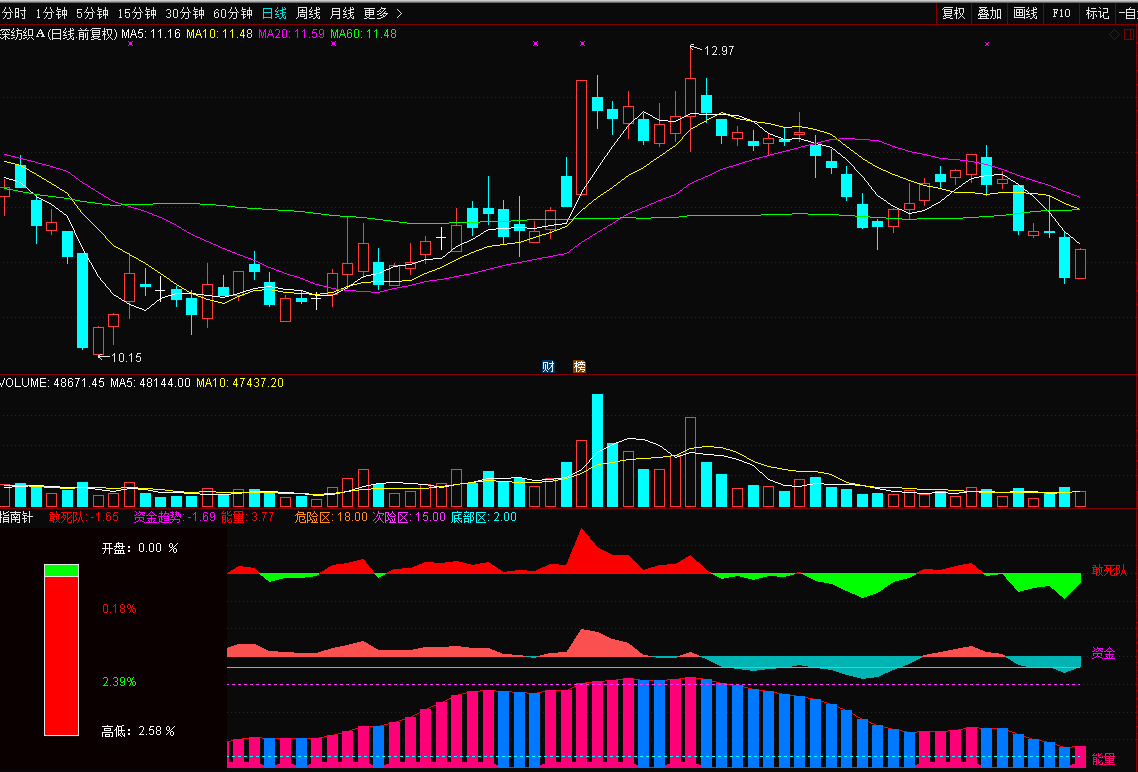This screenshot has height=772, width=1138.
Task: Toggle the 复权 price adjustment option
Action: click(x=953, y=13)
